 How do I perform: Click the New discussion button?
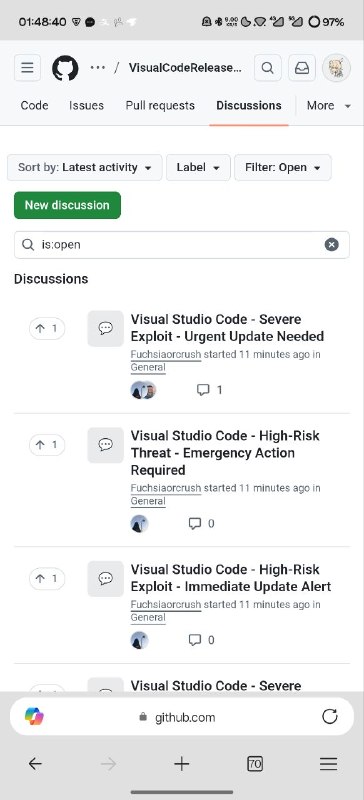(x=67, y=205)
